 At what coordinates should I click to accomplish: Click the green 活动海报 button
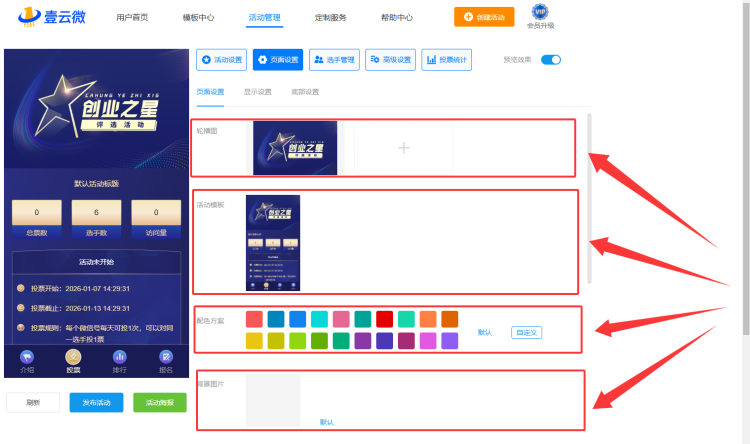tap(160, 403)
